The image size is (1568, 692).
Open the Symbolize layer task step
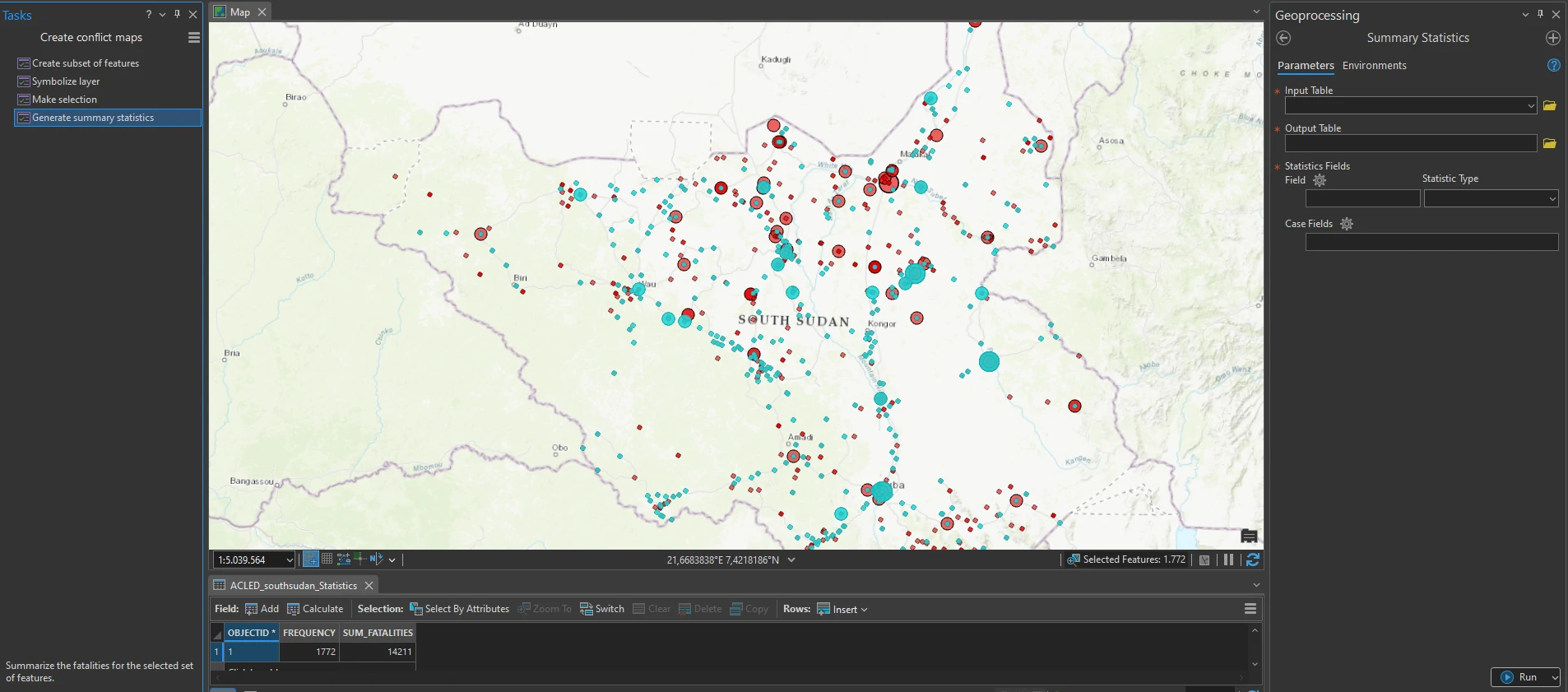[x=66, y=81]
